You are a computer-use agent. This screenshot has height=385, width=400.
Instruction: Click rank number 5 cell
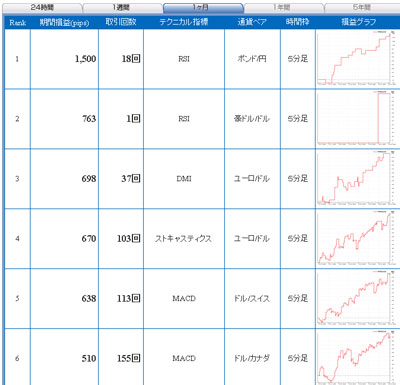pyautogui.click(x=17, y=298)
